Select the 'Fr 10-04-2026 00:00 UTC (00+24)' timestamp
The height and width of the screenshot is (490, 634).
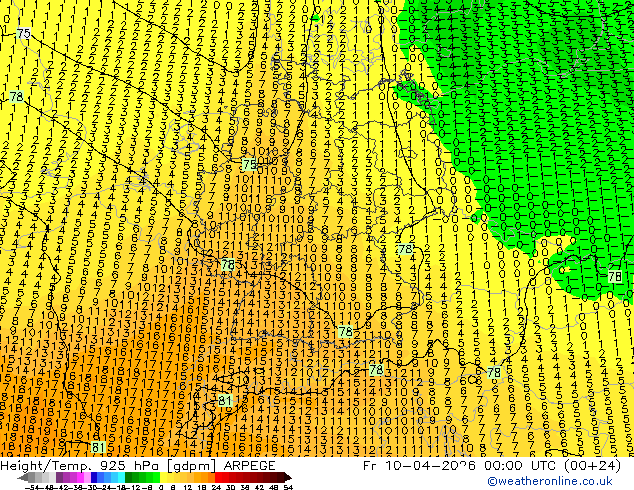point(492,466)
